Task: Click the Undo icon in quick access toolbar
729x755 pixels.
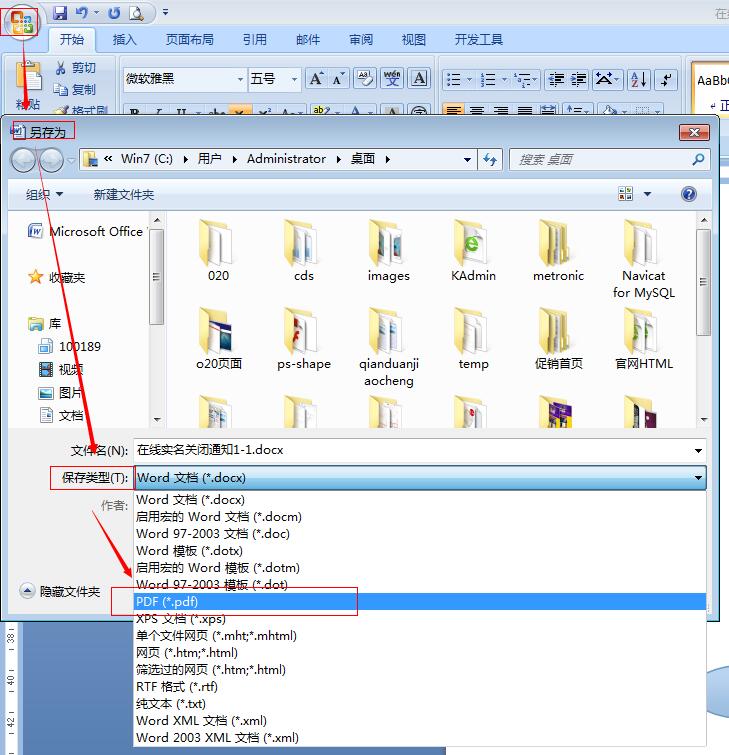Action: point(82,13)
